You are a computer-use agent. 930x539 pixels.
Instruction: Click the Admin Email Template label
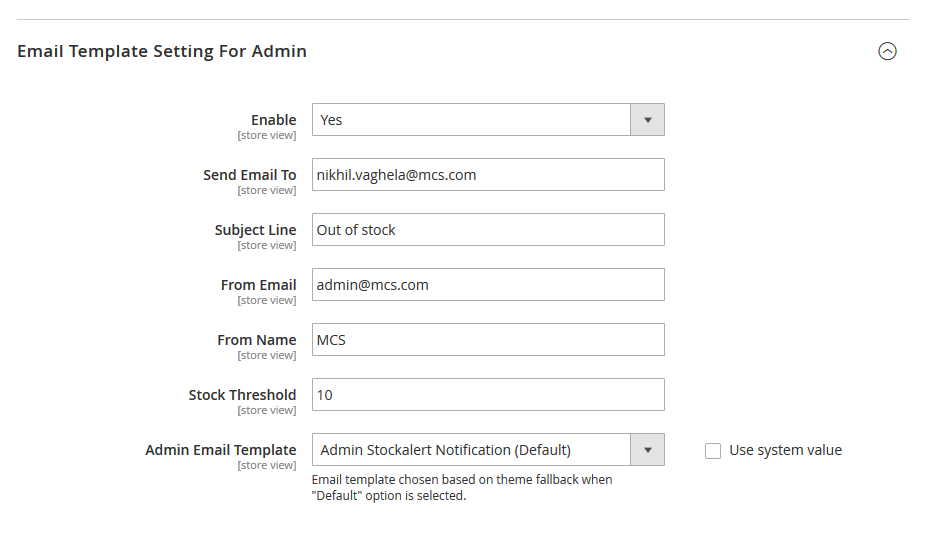click(x=220, y=450)
